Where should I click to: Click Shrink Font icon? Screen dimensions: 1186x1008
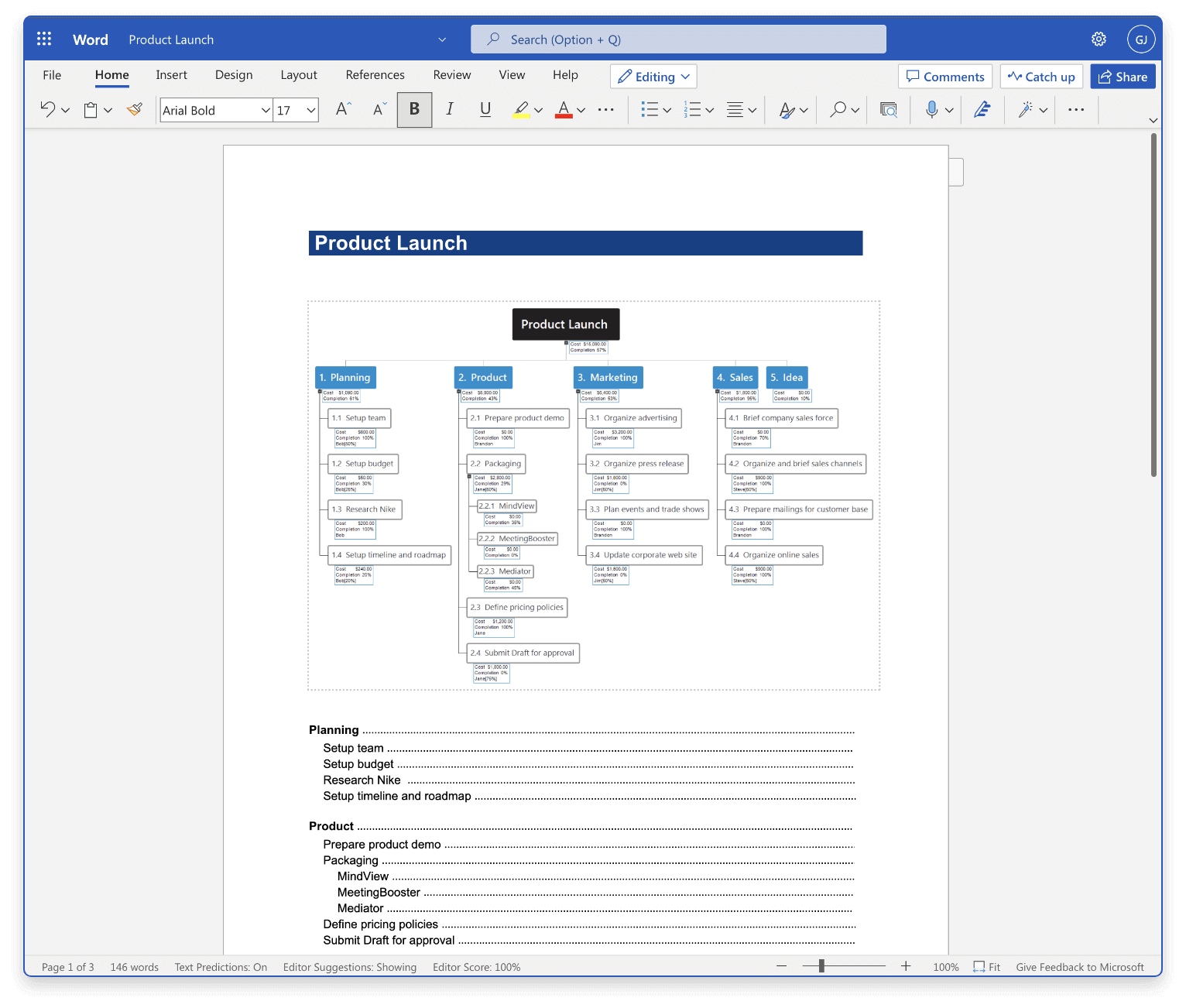coord(379,110)
